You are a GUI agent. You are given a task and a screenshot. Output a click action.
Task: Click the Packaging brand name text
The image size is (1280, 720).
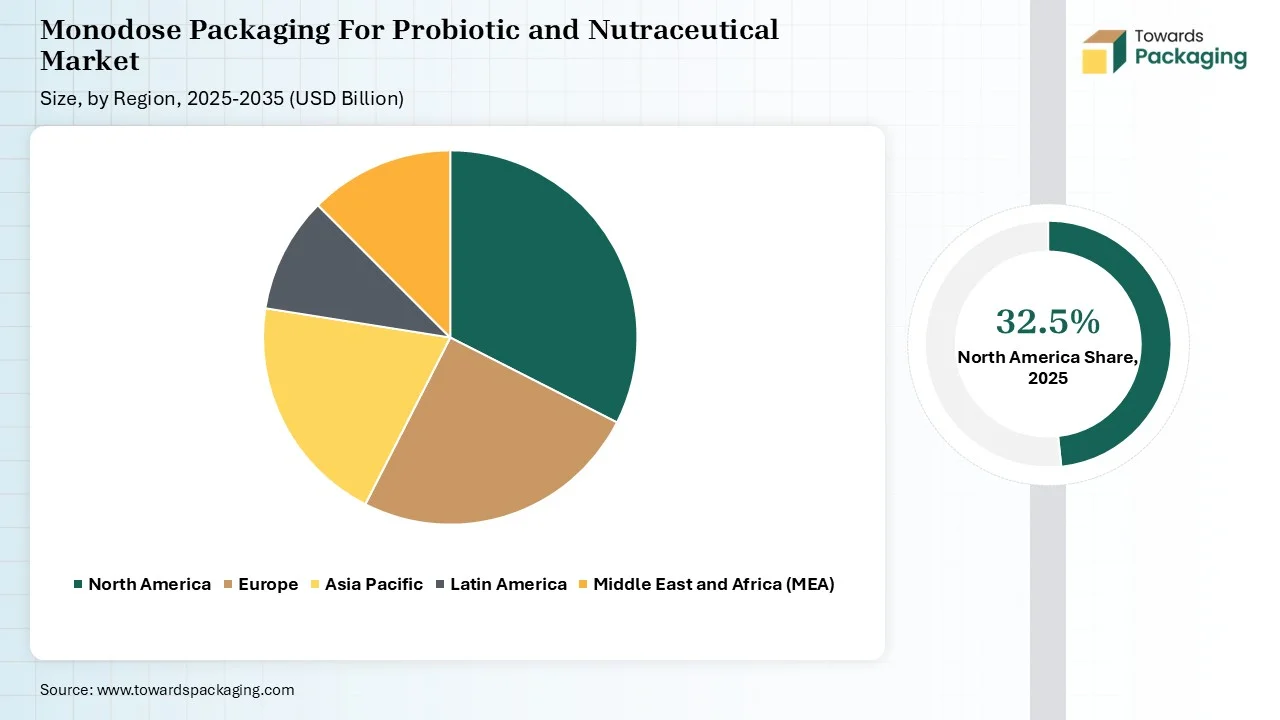coord(1190,57)
